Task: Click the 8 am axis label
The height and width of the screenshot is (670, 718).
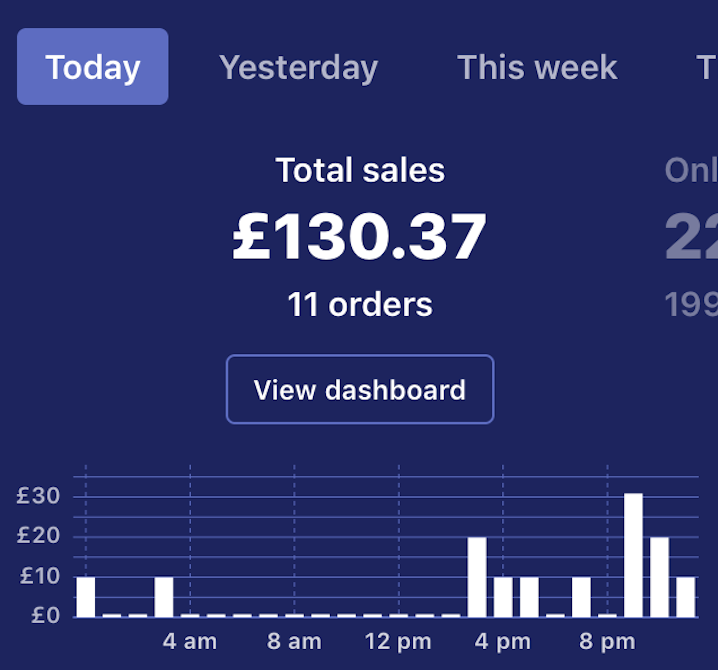Action: [294, 641]
